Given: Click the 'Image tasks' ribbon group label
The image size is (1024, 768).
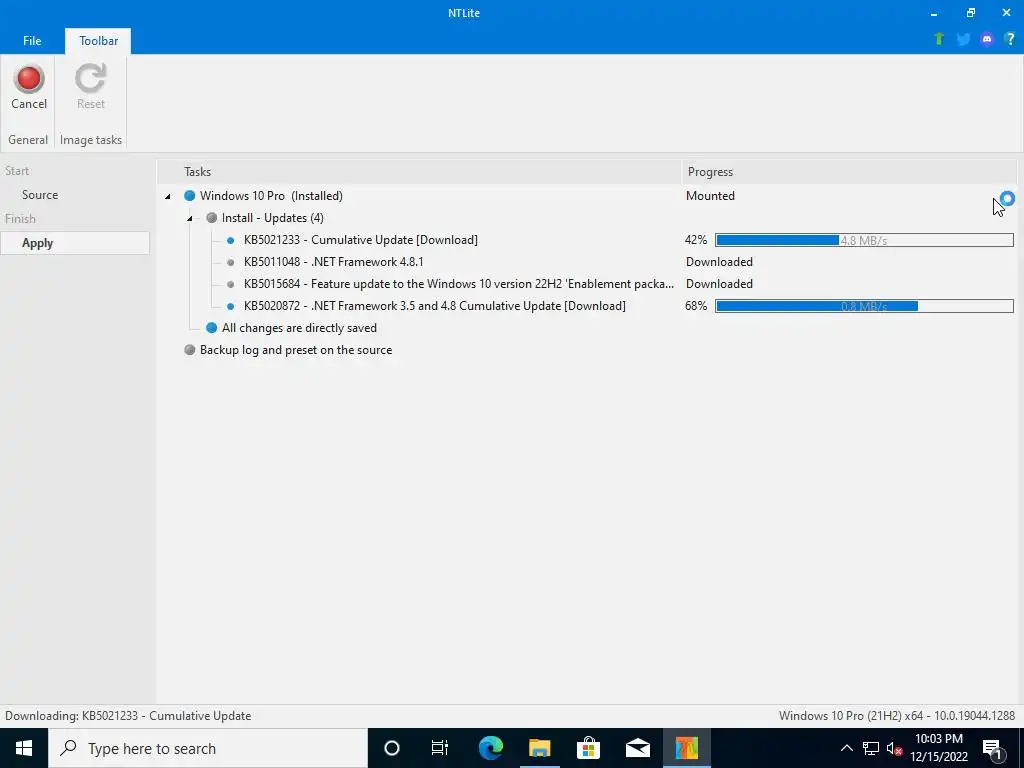Looking at the screenshot, I should 91,140.
